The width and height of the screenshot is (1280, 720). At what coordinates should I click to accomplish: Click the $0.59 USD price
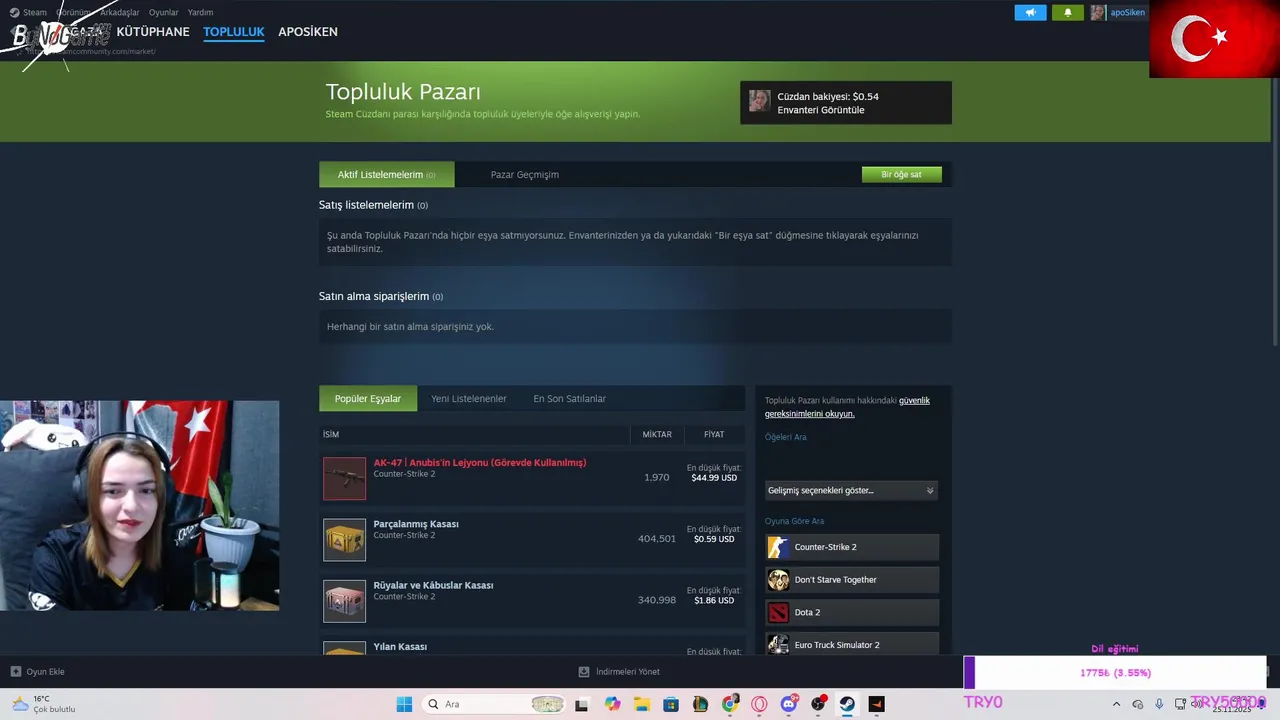pos(714,539)
